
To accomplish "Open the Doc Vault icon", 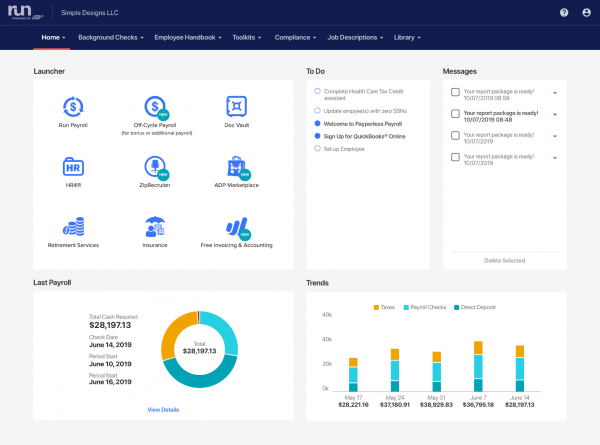I will click(236, 107).
